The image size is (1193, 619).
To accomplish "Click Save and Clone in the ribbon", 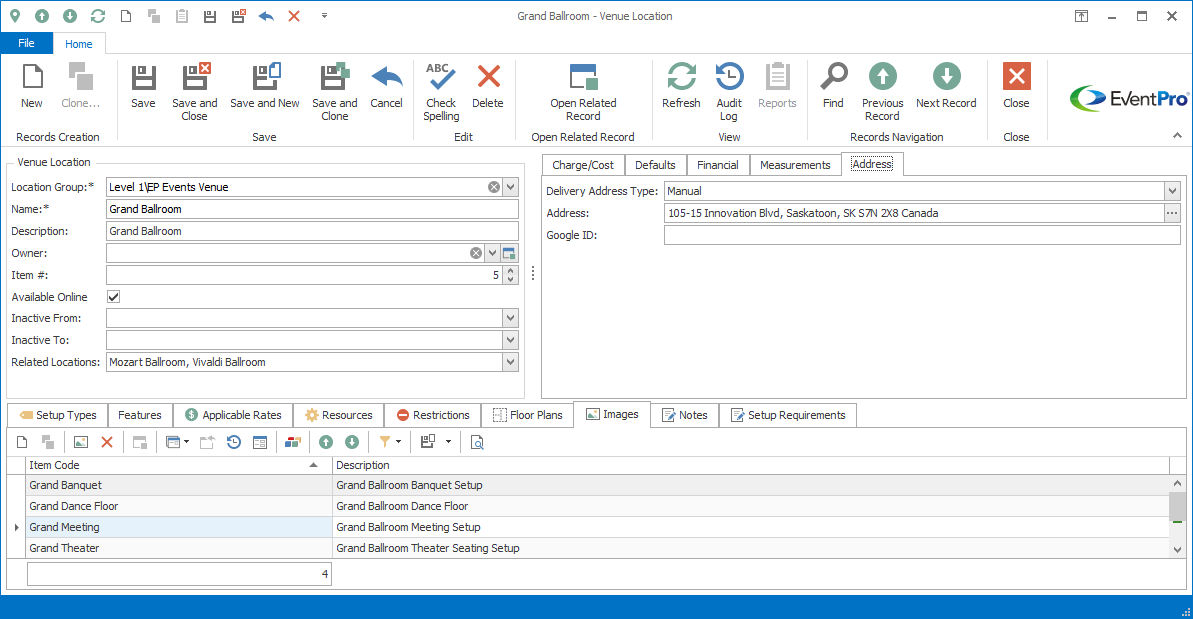I will coord(335,92).
